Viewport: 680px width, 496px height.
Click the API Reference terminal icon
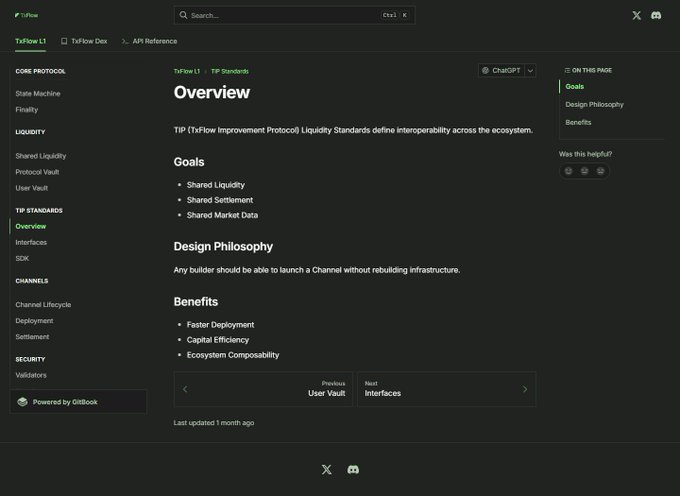[125, 41]
